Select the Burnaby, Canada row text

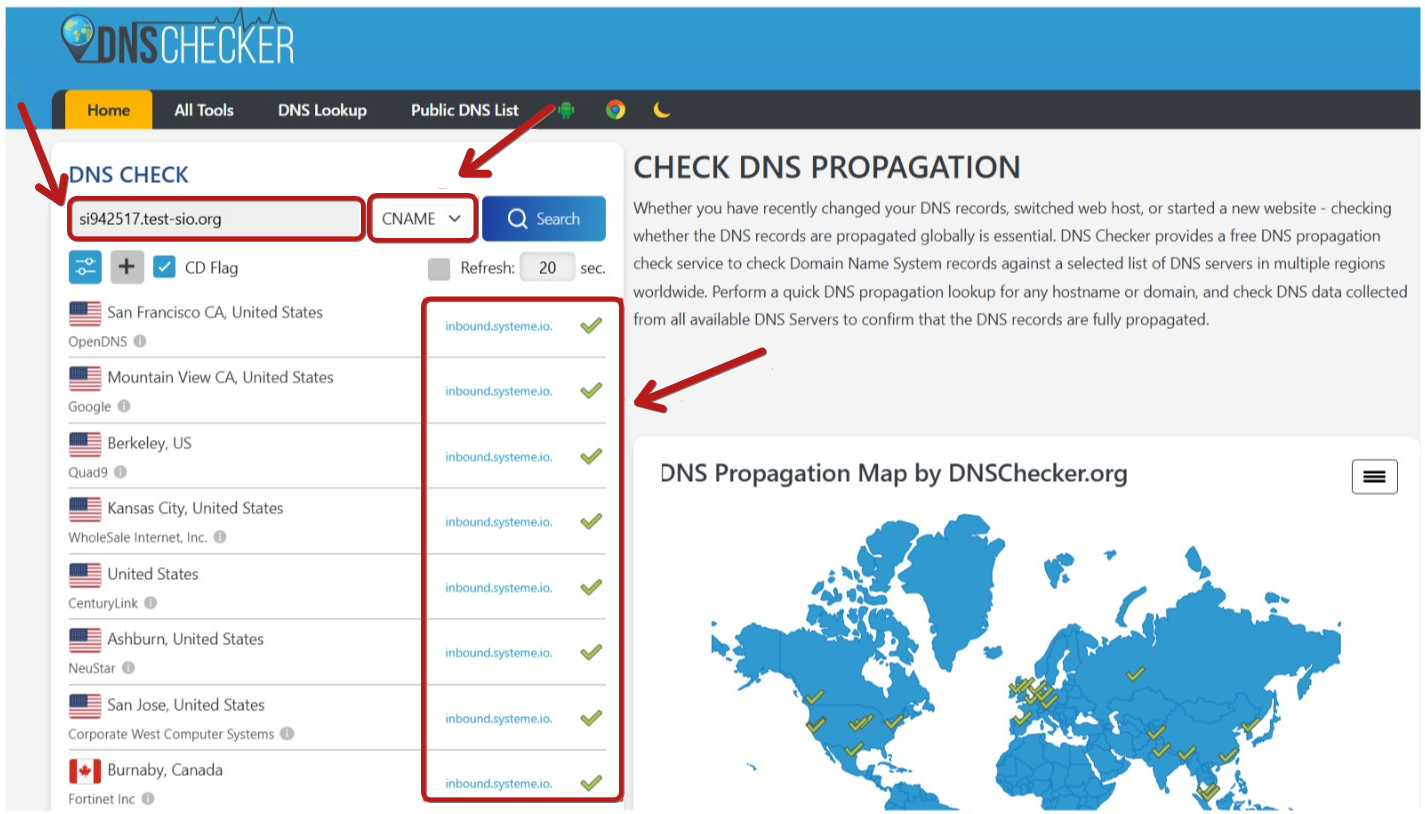(x=165, y=770)
